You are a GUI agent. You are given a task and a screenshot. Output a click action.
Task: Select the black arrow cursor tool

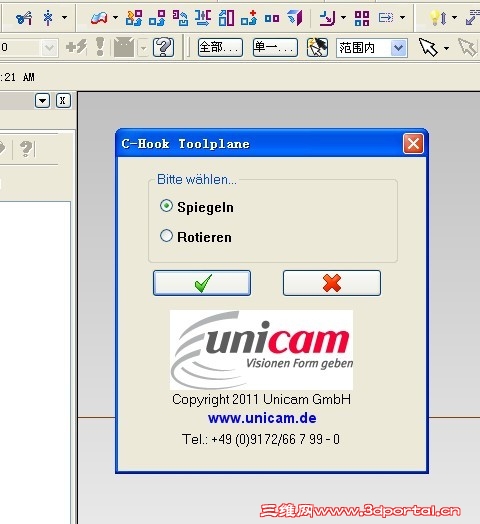428,47
